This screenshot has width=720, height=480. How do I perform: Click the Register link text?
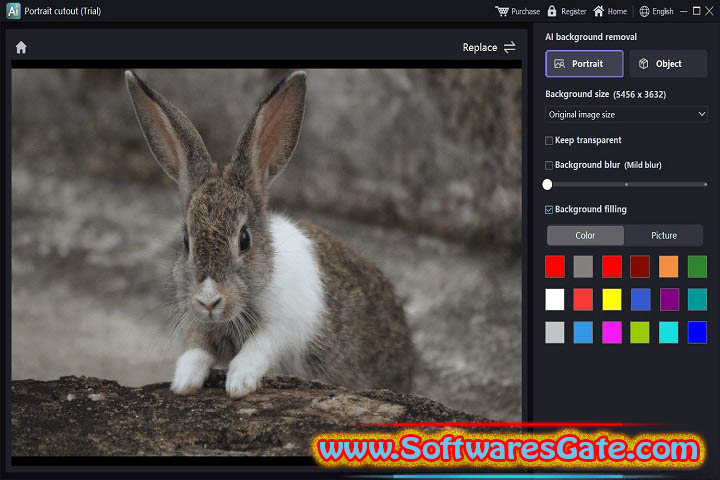(x=574, y=11)
